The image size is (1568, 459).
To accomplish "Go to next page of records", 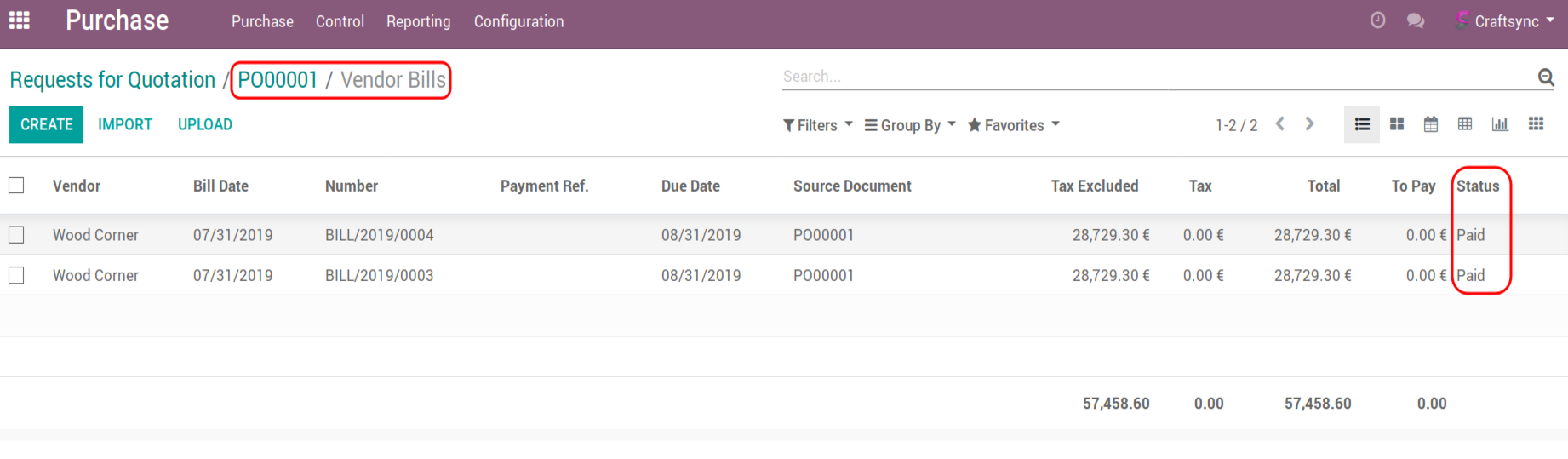I will click(x=1309, y=124).
